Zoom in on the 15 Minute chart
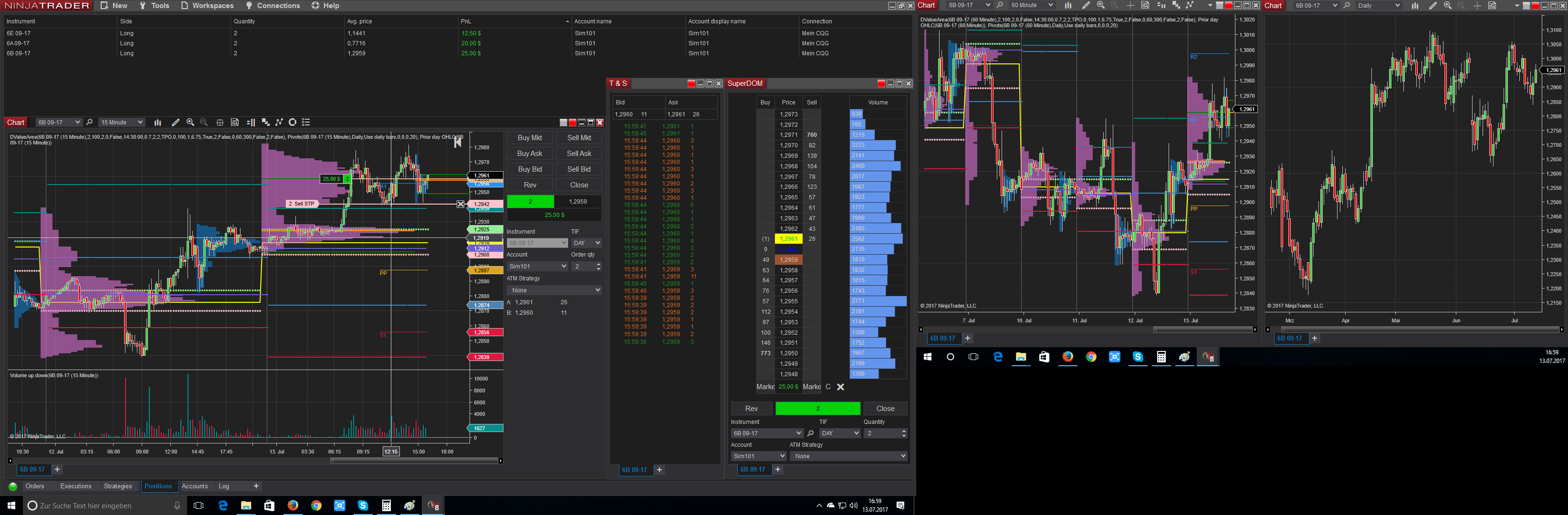 [x=190, y=122]
